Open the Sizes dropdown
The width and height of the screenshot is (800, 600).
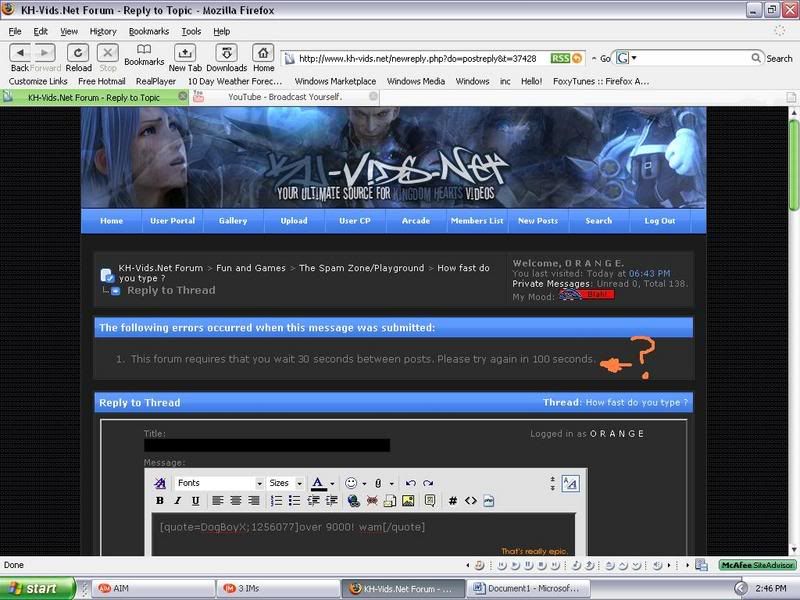point(286,483)
